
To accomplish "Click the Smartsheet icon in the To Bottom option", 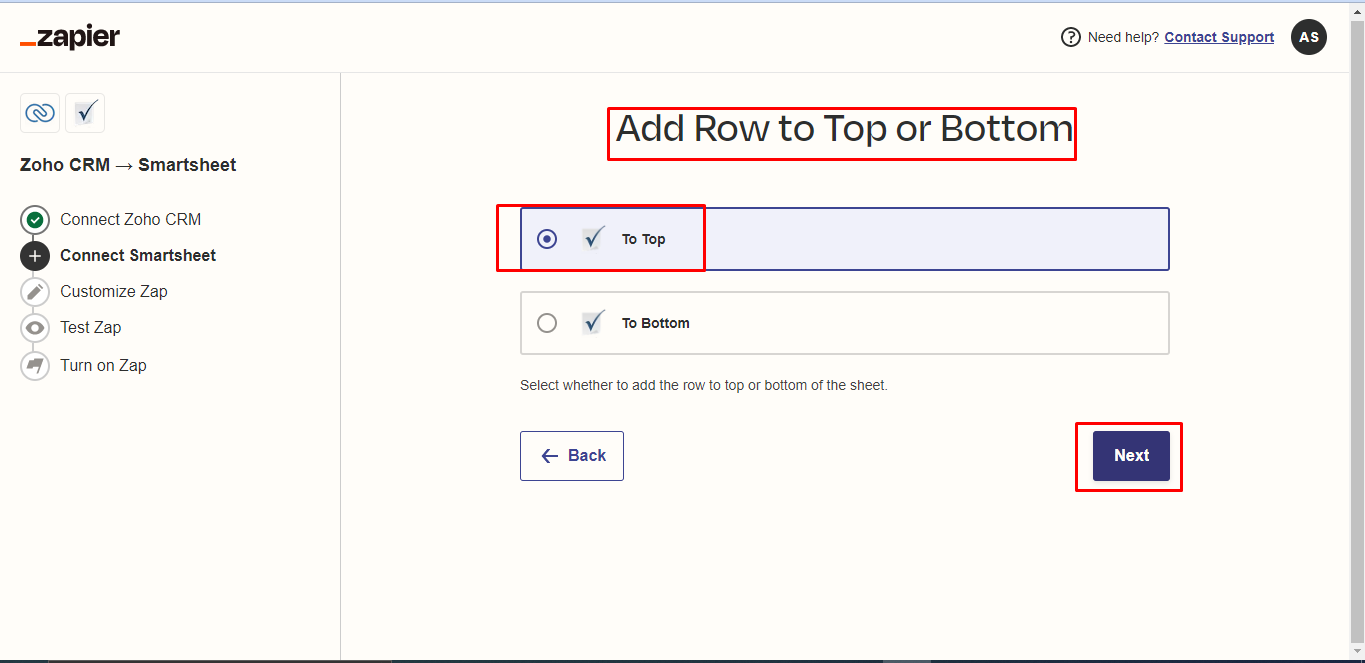I will pyautogui.click(x=594, y=323).
